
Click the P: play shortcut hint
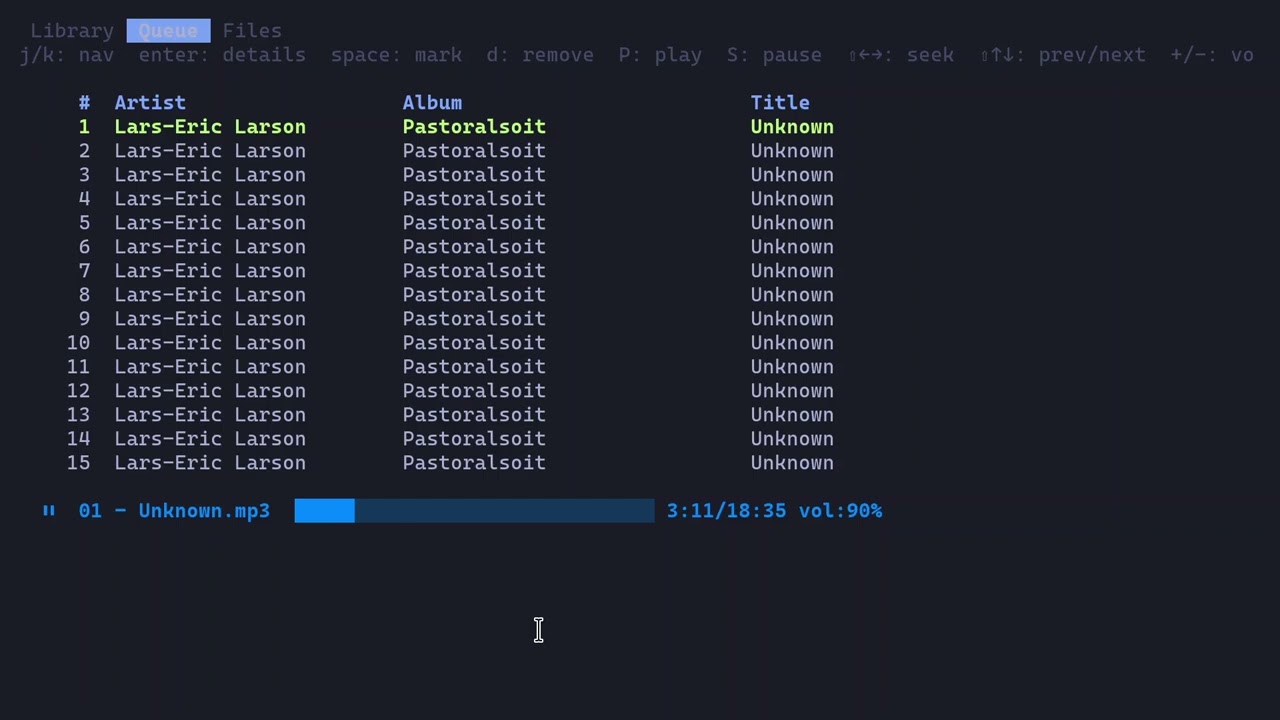[660, 55]
